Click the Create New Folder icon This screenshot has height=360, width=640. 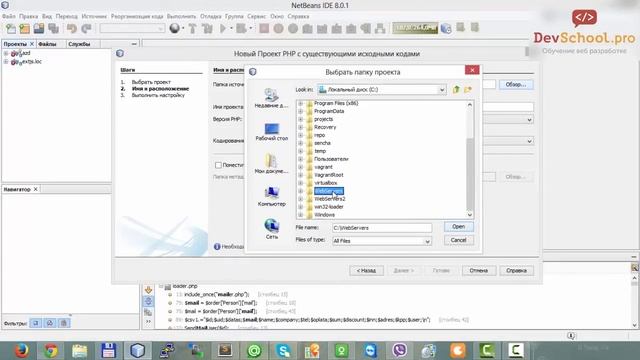(468, 89)
